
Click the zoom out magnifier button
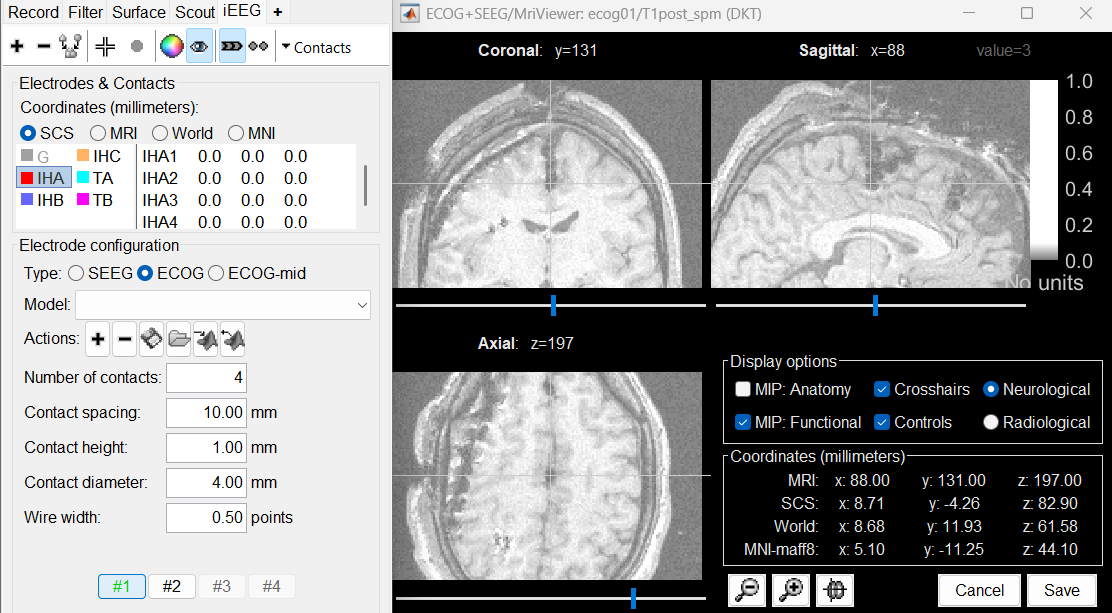(x=746, y=590)
